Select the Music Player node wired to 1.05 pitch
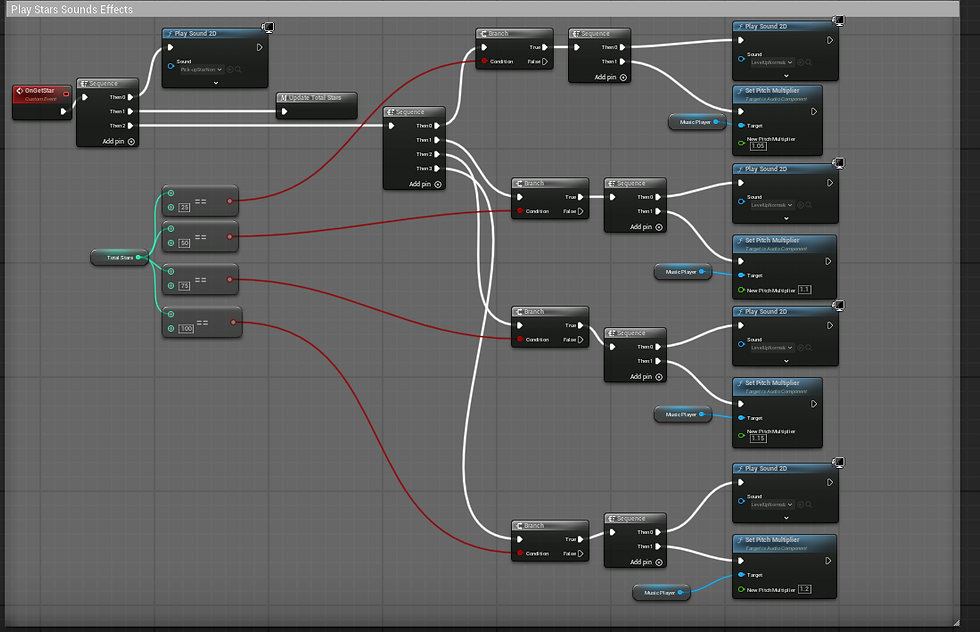This screenshot has height=632, width=980. (698, 122)
